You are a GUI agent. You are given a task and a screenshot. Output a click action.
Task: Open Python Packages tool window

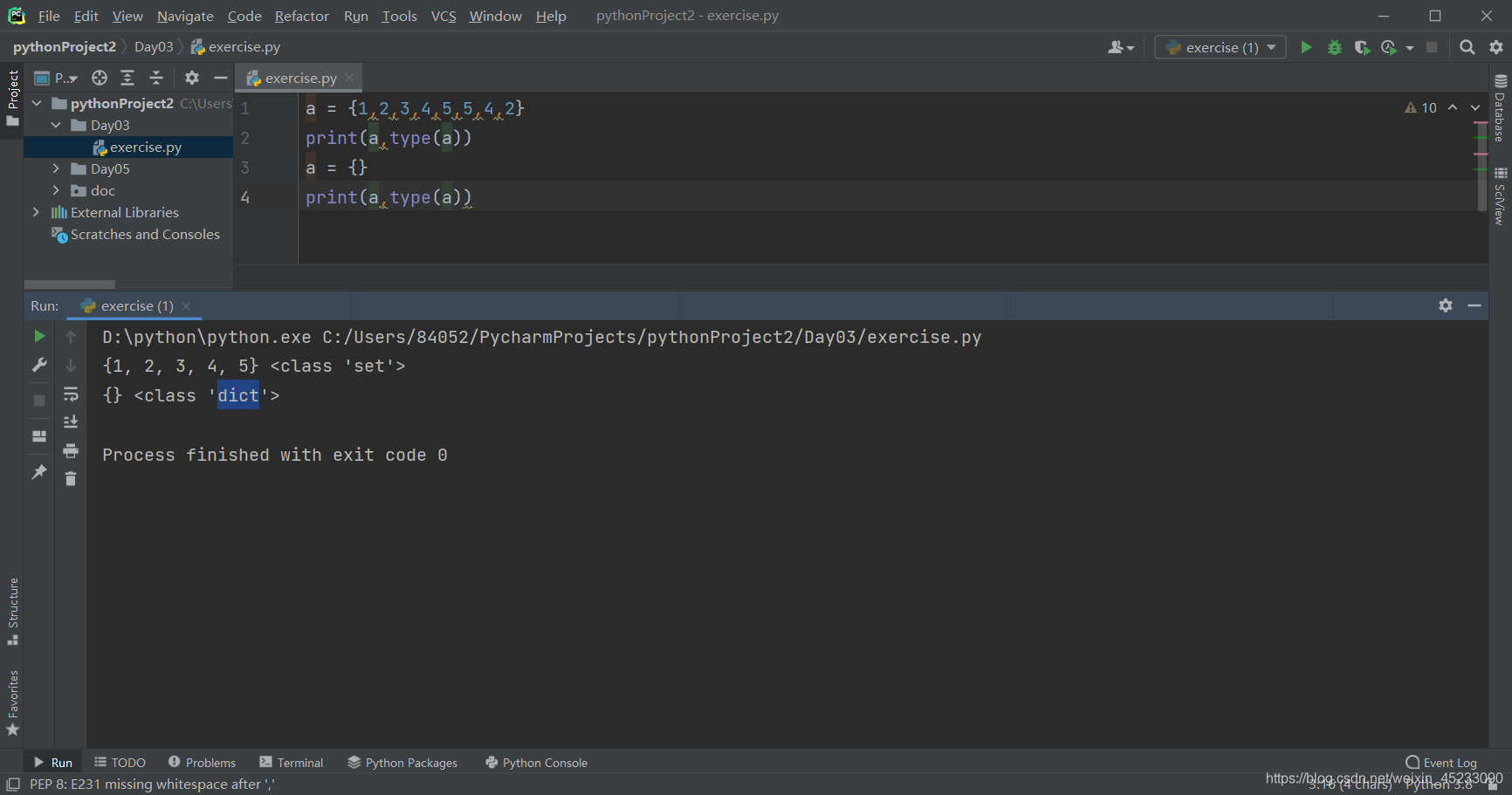402,763
